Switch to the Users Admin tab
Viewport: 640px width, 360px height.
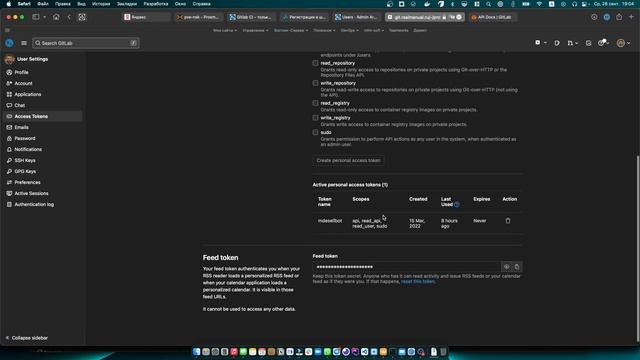[356, 17]
